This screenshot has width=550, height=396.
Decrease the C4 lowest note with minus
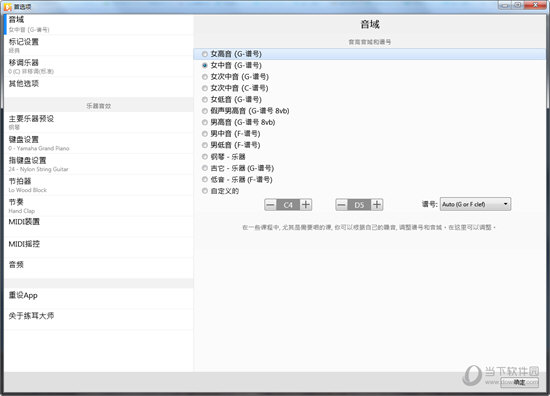pyautogui.click(x=270, y=204)
